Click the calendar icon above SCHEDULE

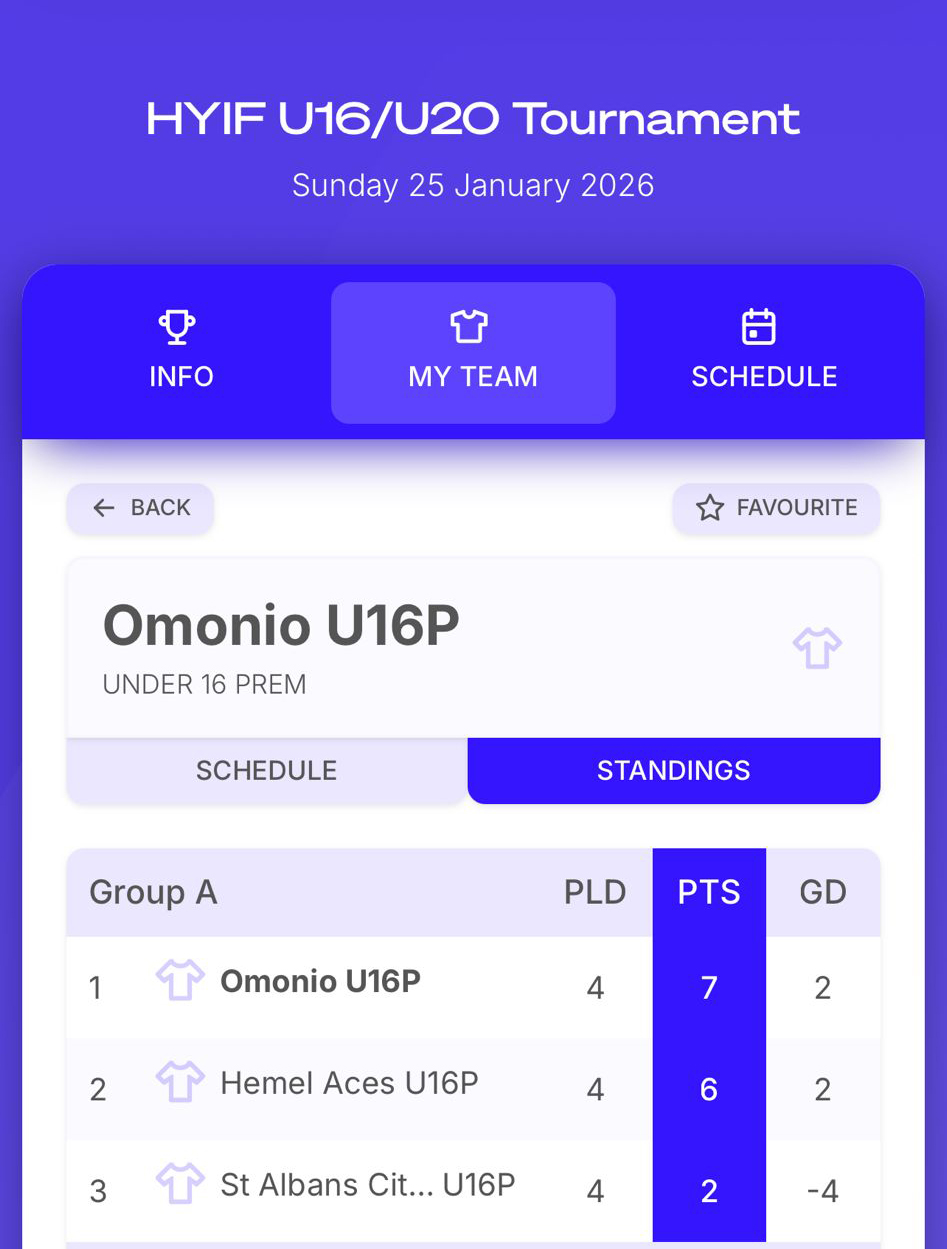[x=759, y=327]
